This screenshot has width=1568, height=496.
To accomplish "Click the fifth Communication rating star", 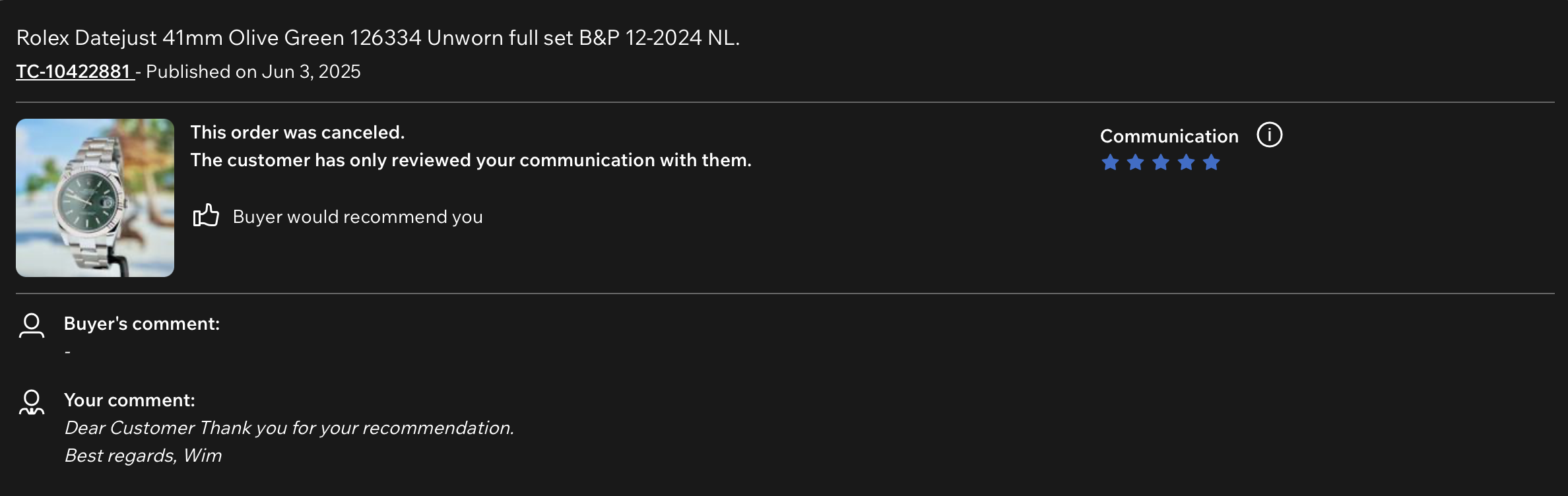I will click(x=1211, y=162).
